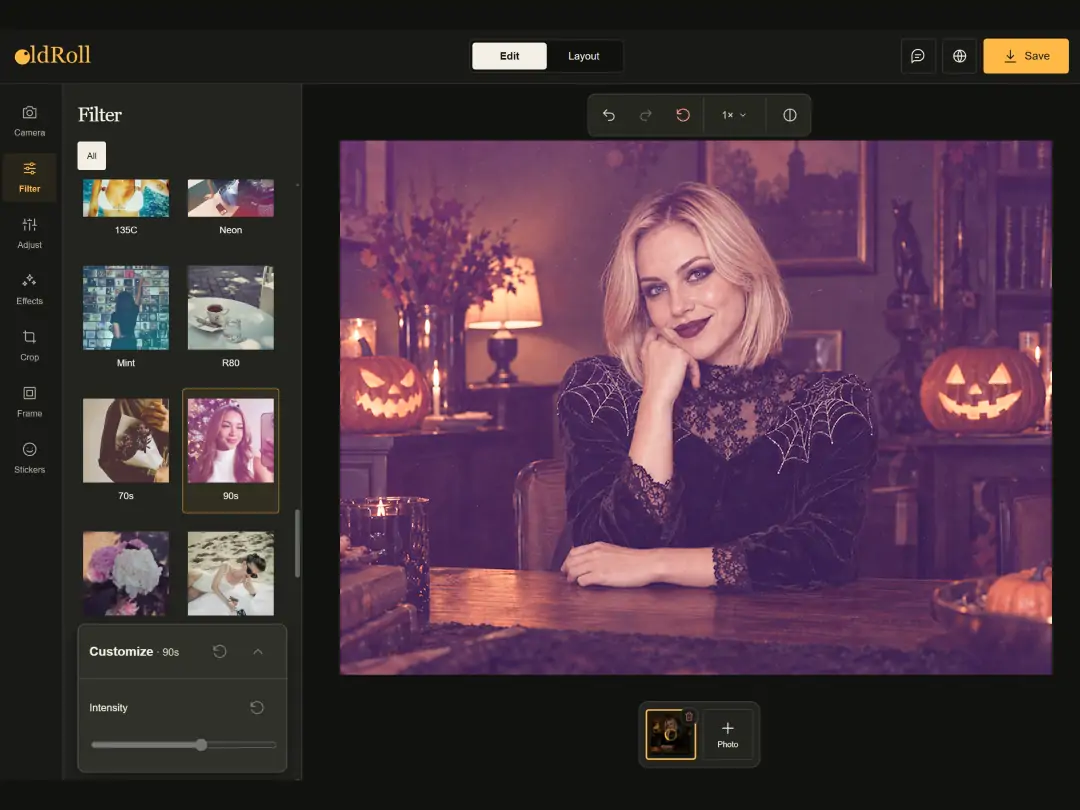1080x810 pixels.
Task: Select the All filter category
Action: click(x=92, y=156)
